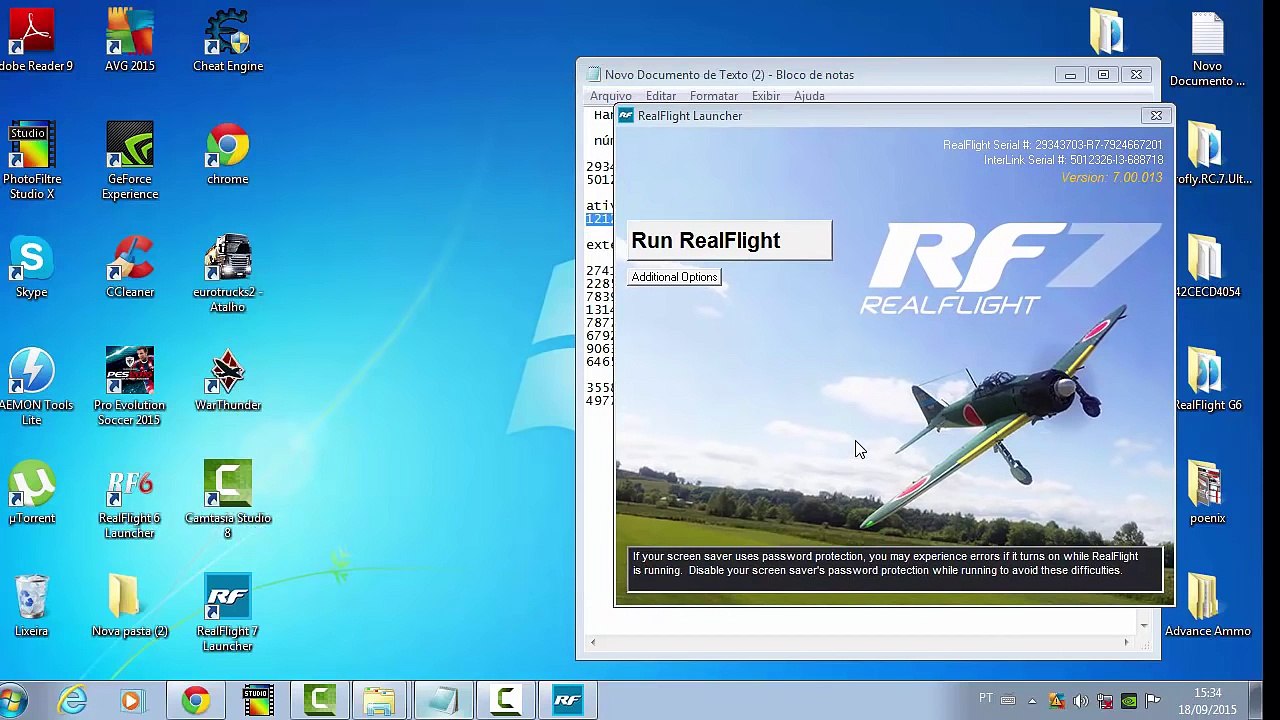Select the desktop folder above the RealFlight Launcher window
This screenshot has width=1280, height=720.
click(x=1107, y=32)
